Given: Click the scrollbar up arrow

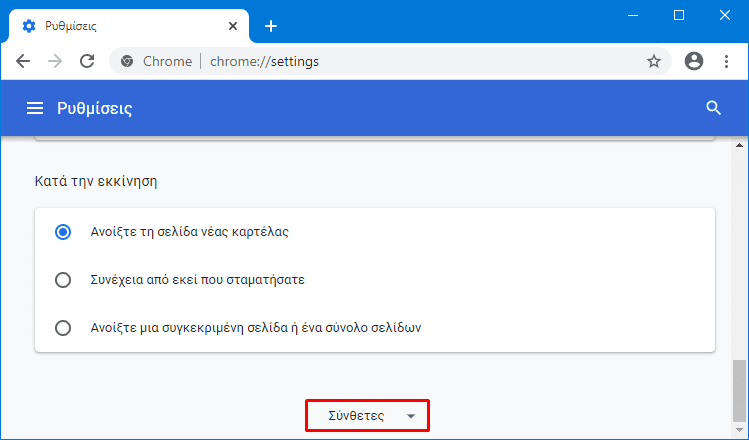Looking at the screenshot, I should pos(739,145).
